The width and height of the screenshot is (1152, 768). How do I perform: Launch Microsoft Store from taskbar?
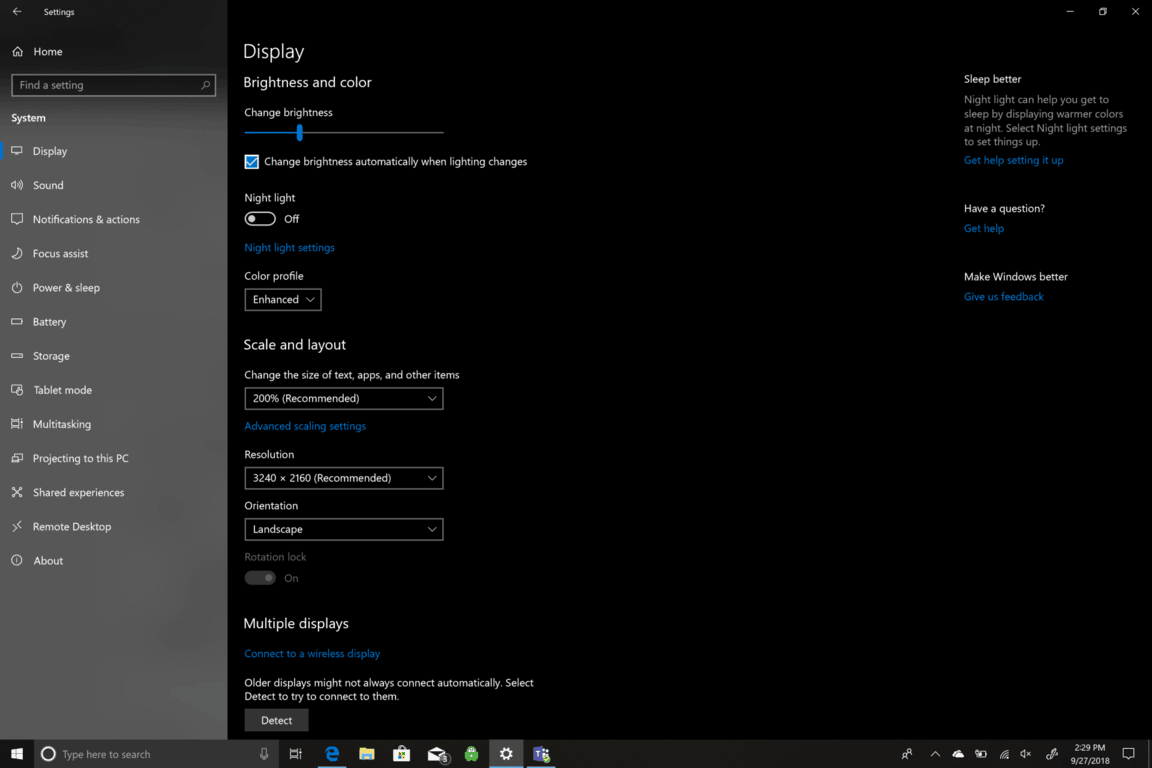(x=401, y=754)
